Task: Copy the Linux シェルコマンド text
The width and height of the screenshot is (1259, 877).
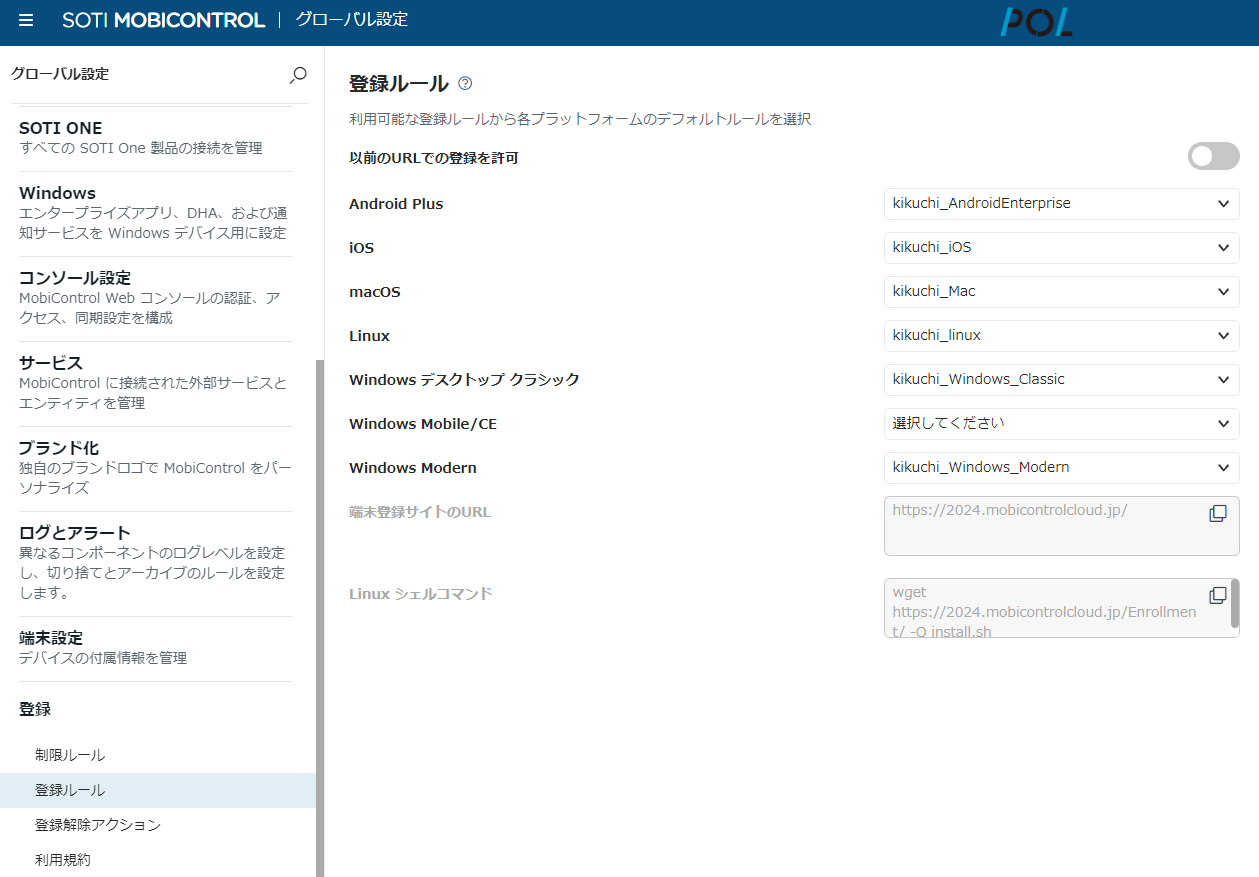Action: coord(1217,595)
